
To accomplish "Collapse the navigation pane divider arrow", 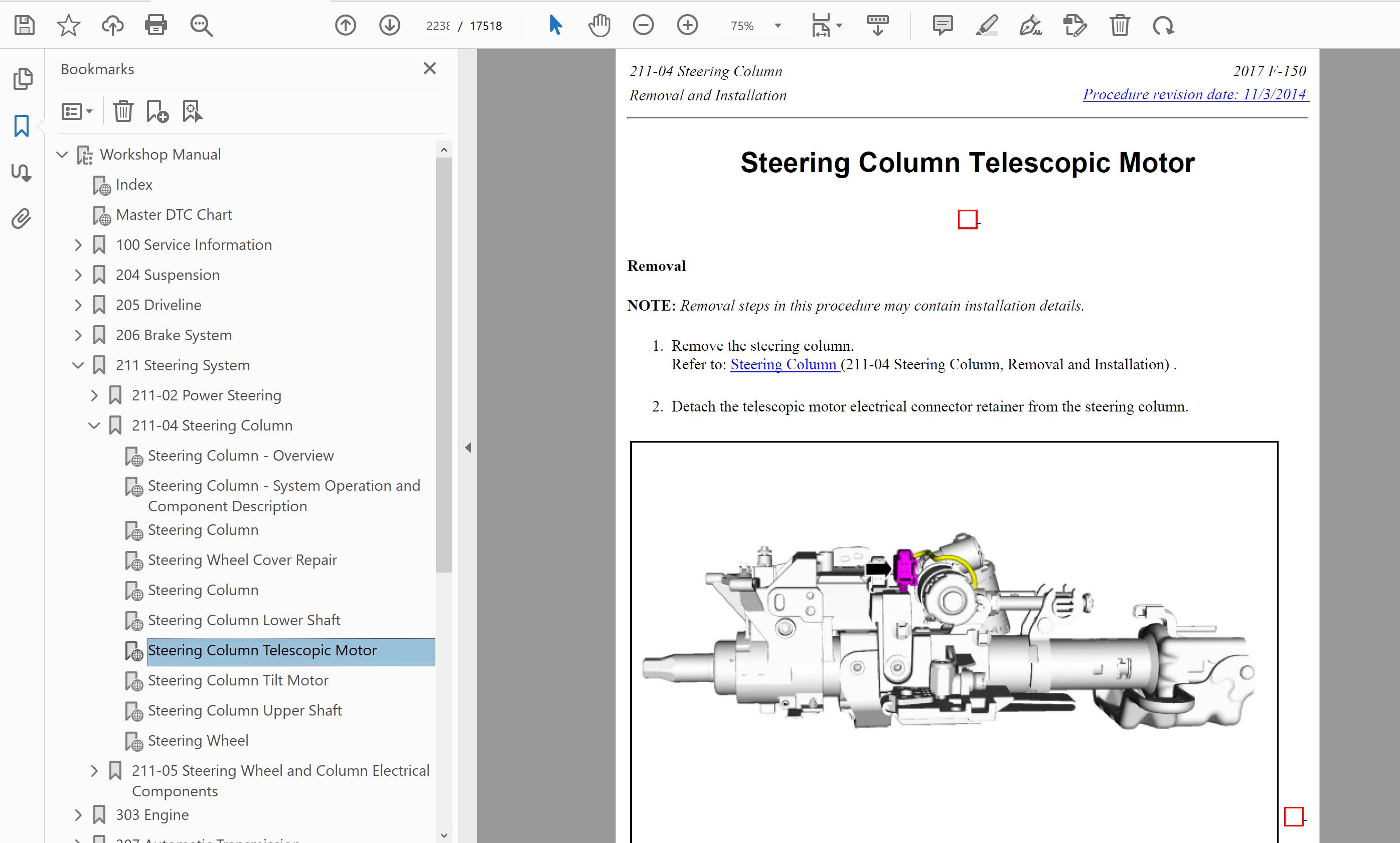I will (468, 448).
